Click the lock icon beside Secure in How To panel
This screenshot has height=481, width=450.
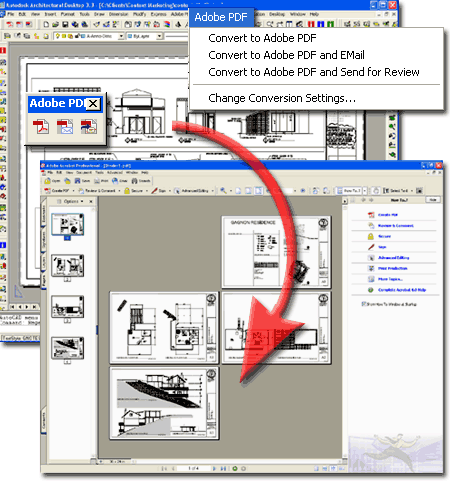[x=371, y=236]
